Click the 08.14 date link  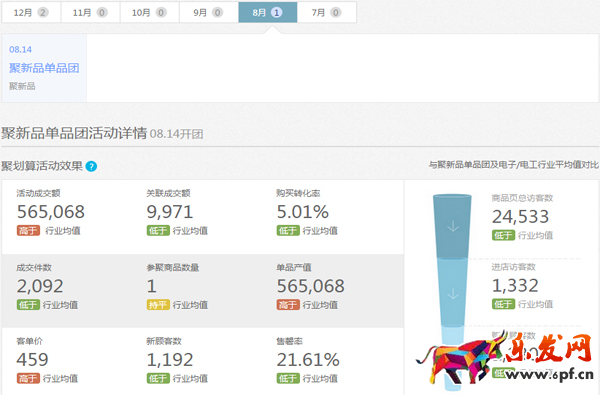20,49
